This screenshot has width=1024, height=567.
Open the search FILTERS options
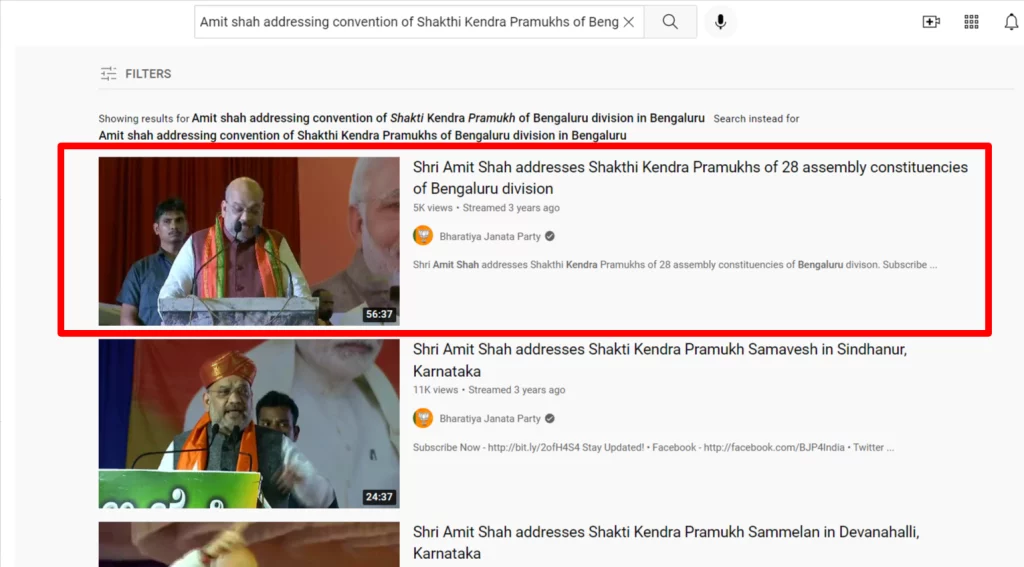coord(136,74)
